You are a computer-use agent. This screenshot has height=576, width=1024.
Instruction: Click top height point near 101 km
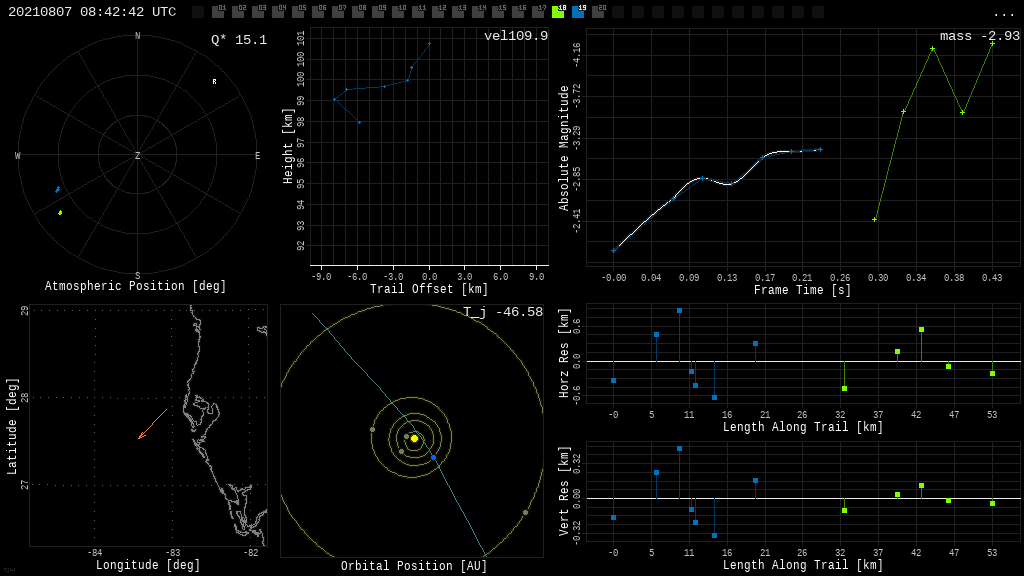pyautogui.click(x=429, y=44)
